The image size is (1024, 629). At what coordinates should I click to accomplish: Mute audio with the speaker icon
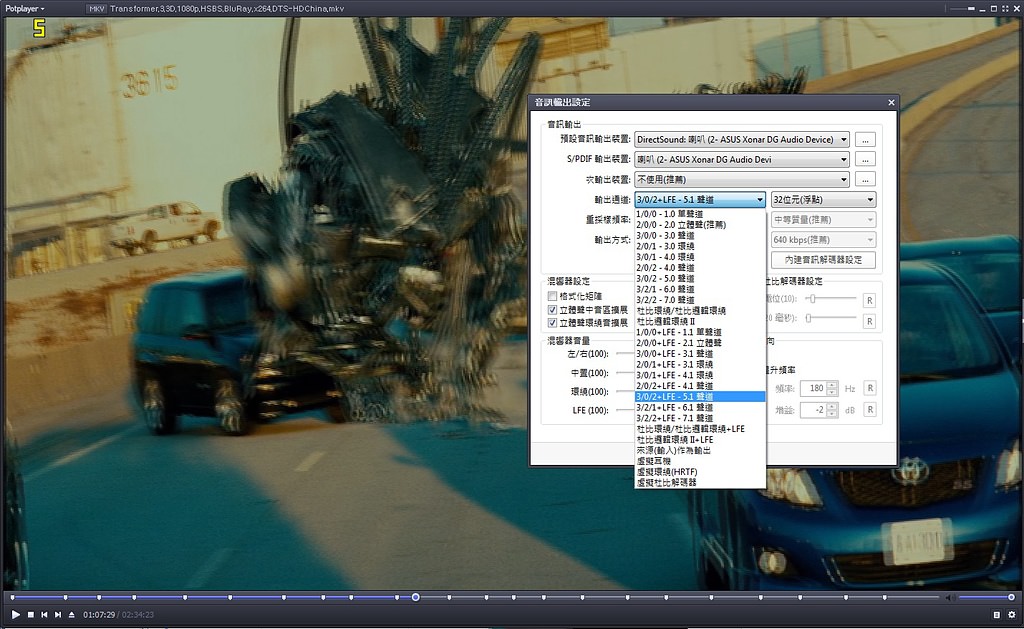[950, 598]
